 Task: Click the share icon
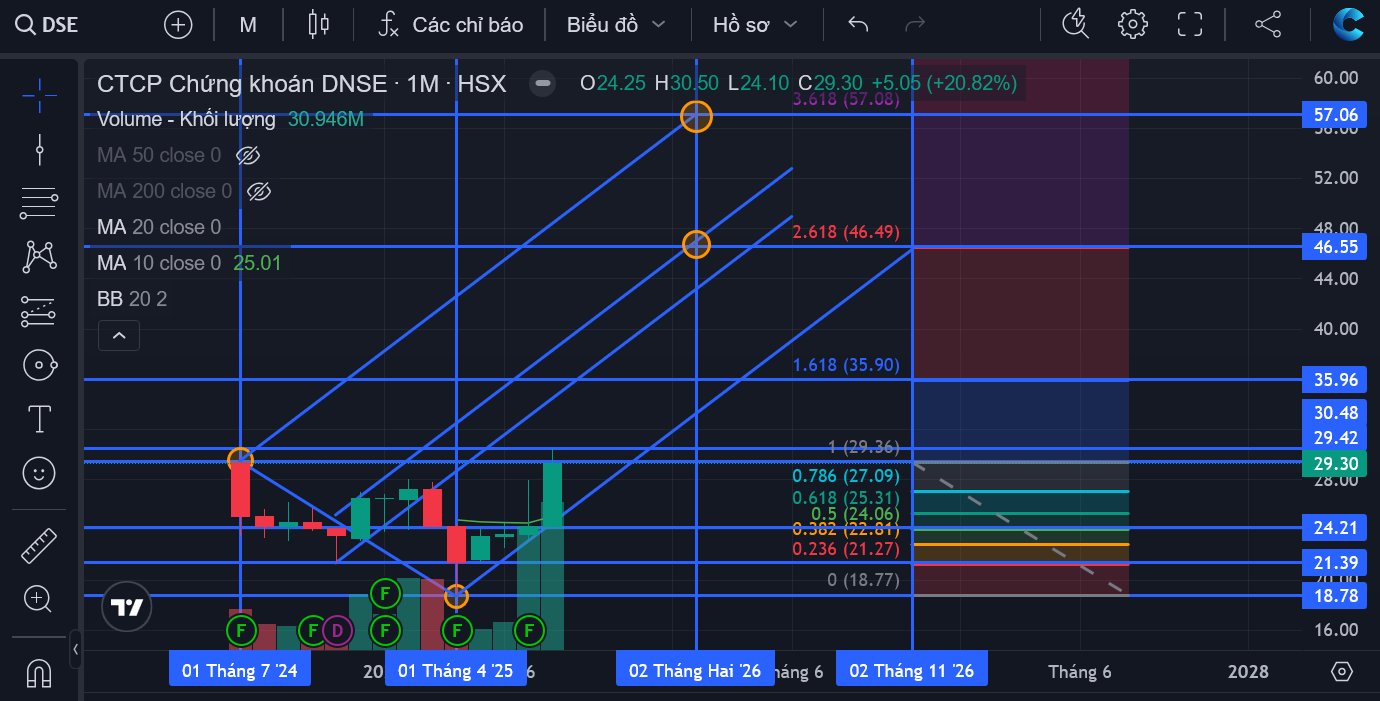(x=1268, y=25)
